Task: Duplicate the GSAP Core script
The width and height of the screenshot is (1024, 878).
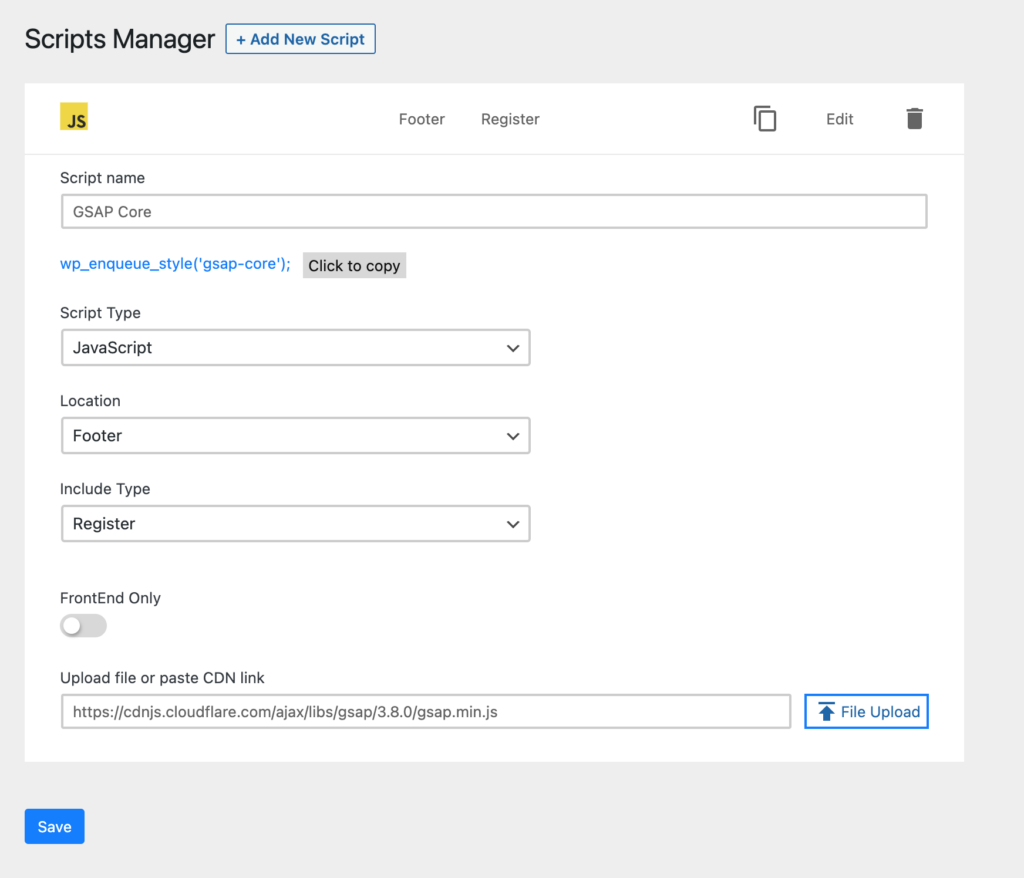Action: click(765, 118)
